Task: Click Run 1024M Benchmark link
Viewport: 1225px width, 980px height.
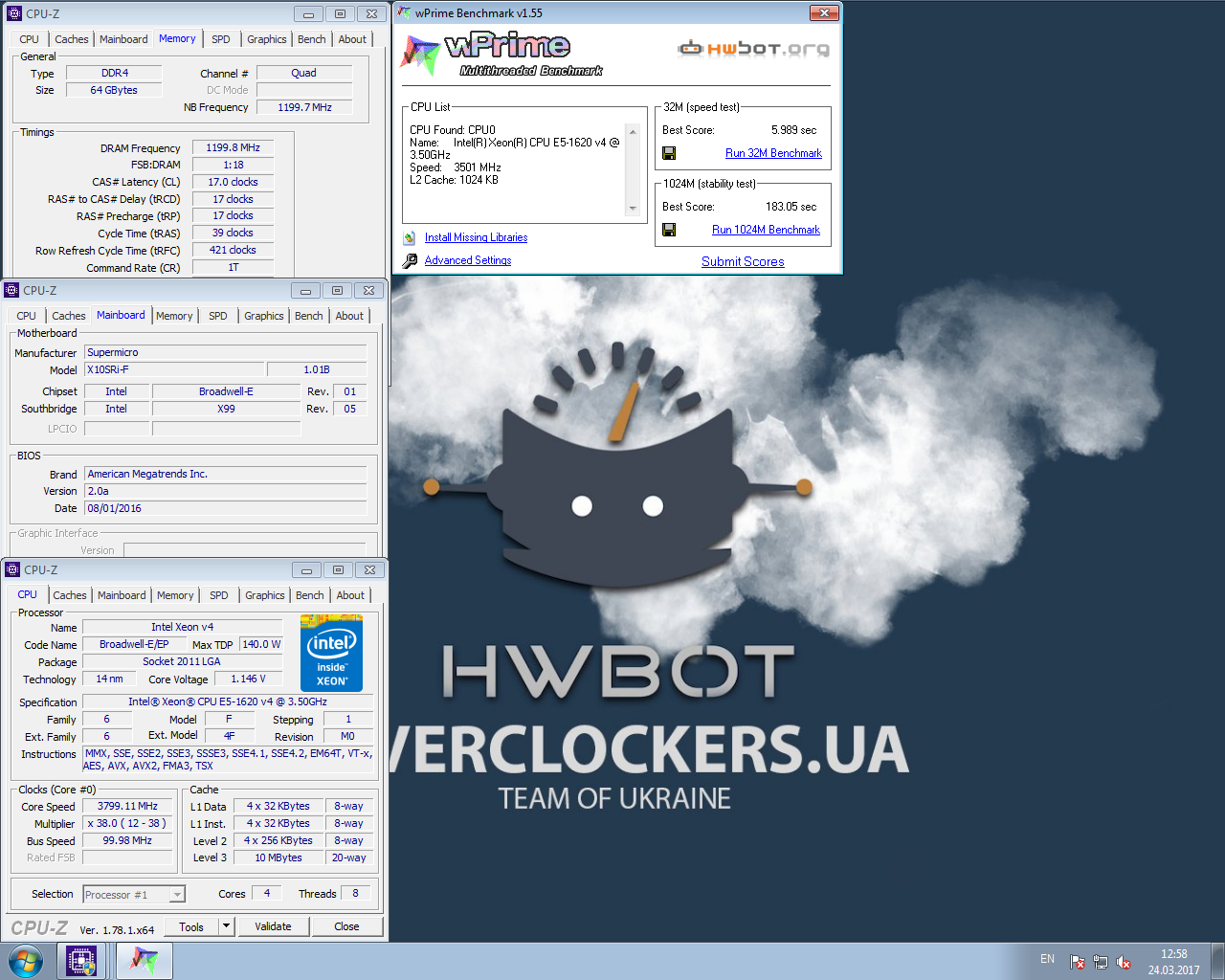Action: pos(766,230)
